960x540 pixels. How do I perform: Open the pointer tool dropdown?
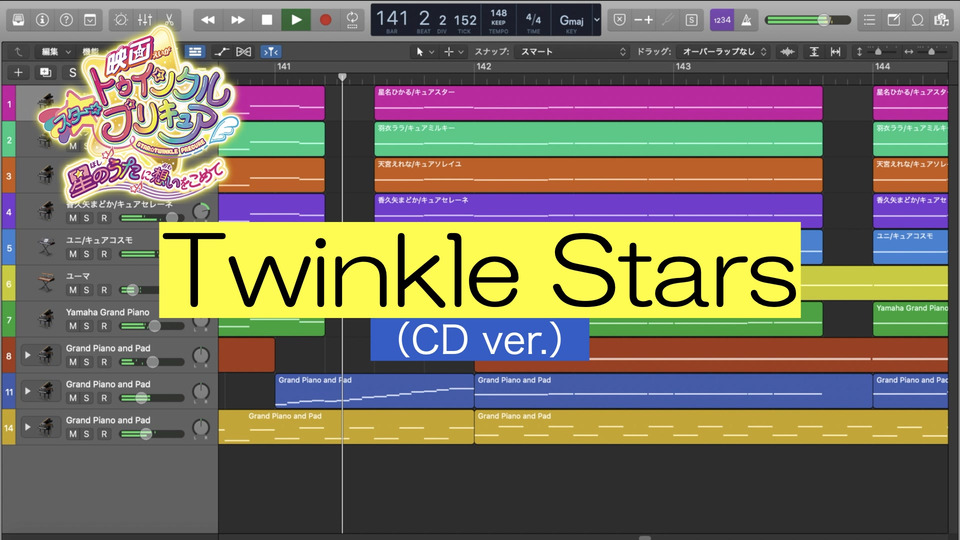pos(425,52)
